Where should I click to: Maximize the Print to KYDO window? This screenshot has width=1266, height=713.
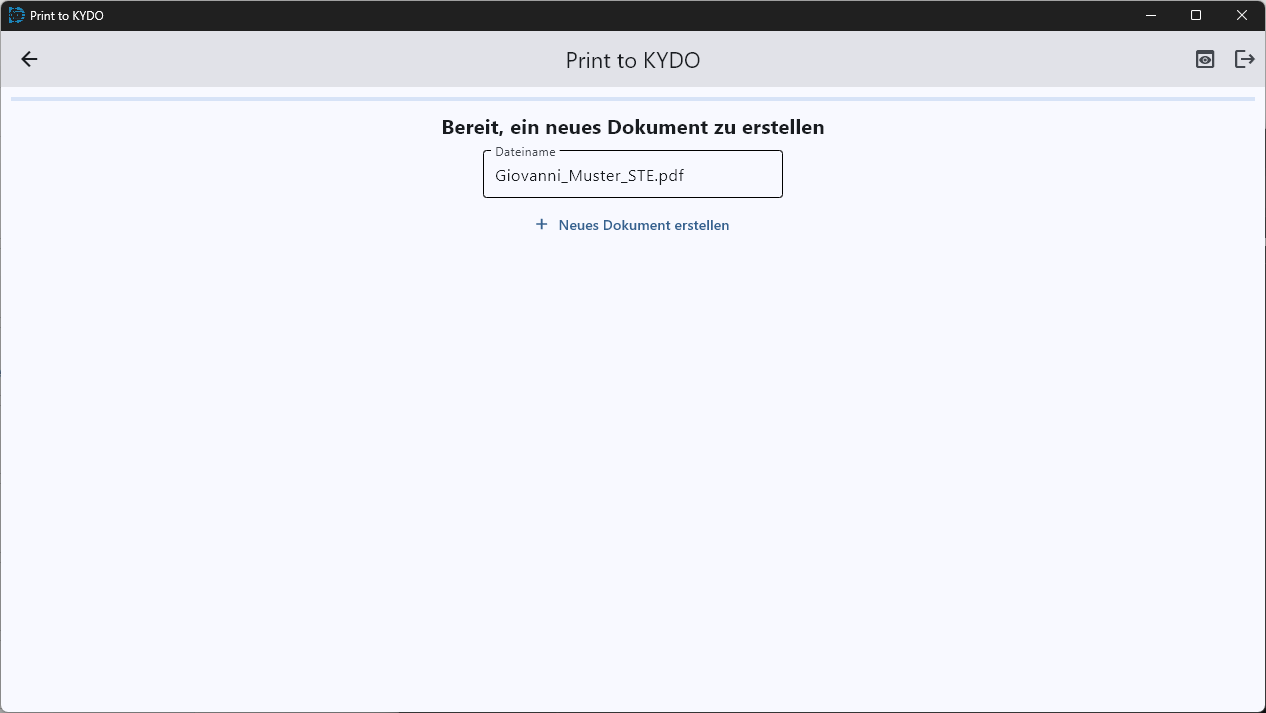pos(1196,15)
